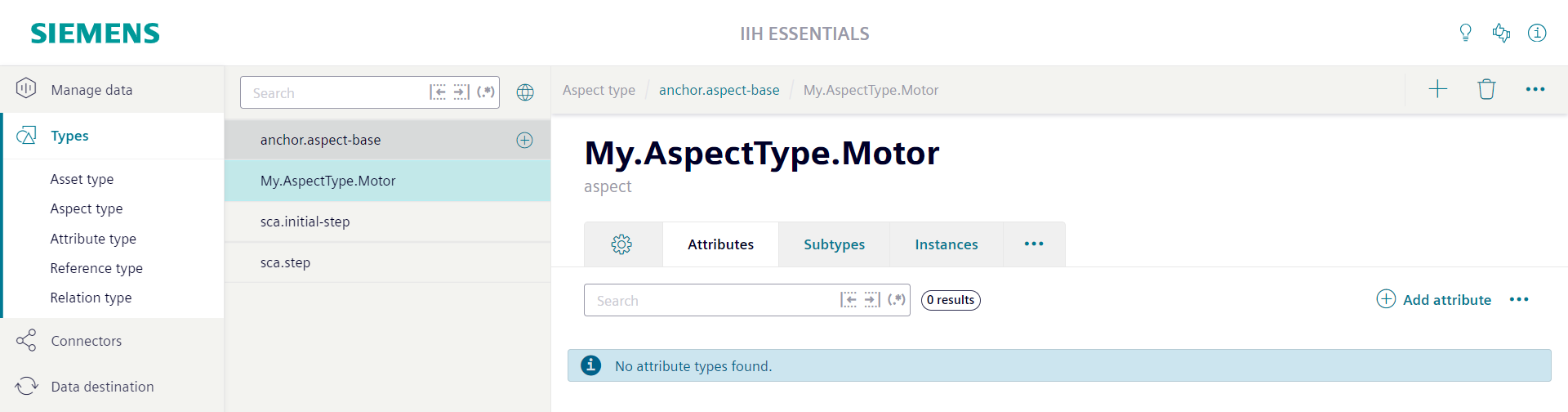Image resolution: width=1568 pixels, height=412 pixels.
Task: Toggle match-start option in type list search
Action: [x=438, y=92]
